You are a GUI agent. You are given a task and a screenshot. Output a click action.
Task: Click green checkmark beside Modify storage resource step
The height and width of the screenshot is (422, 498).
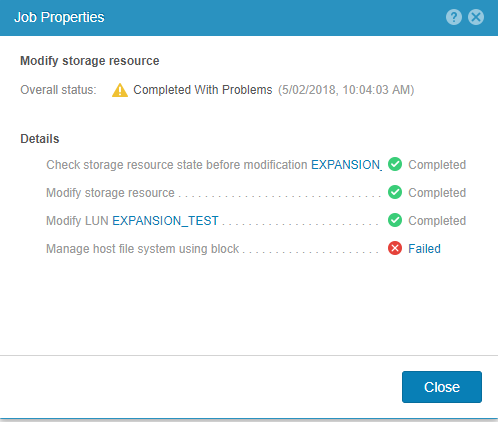[395, 192]
